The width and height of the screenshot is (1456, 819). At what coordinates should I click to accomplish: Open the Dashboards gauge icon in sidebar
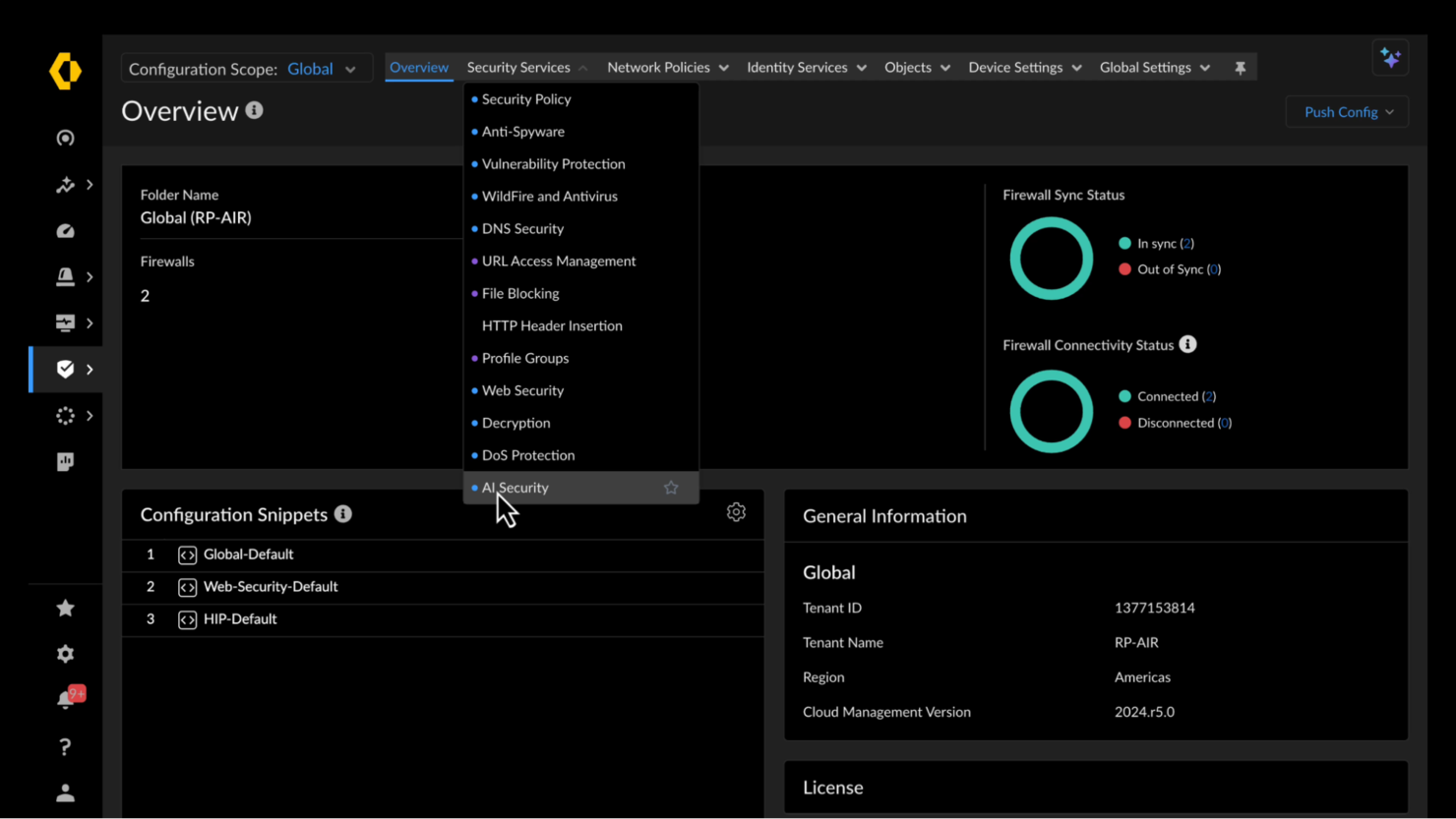(65, 230)
